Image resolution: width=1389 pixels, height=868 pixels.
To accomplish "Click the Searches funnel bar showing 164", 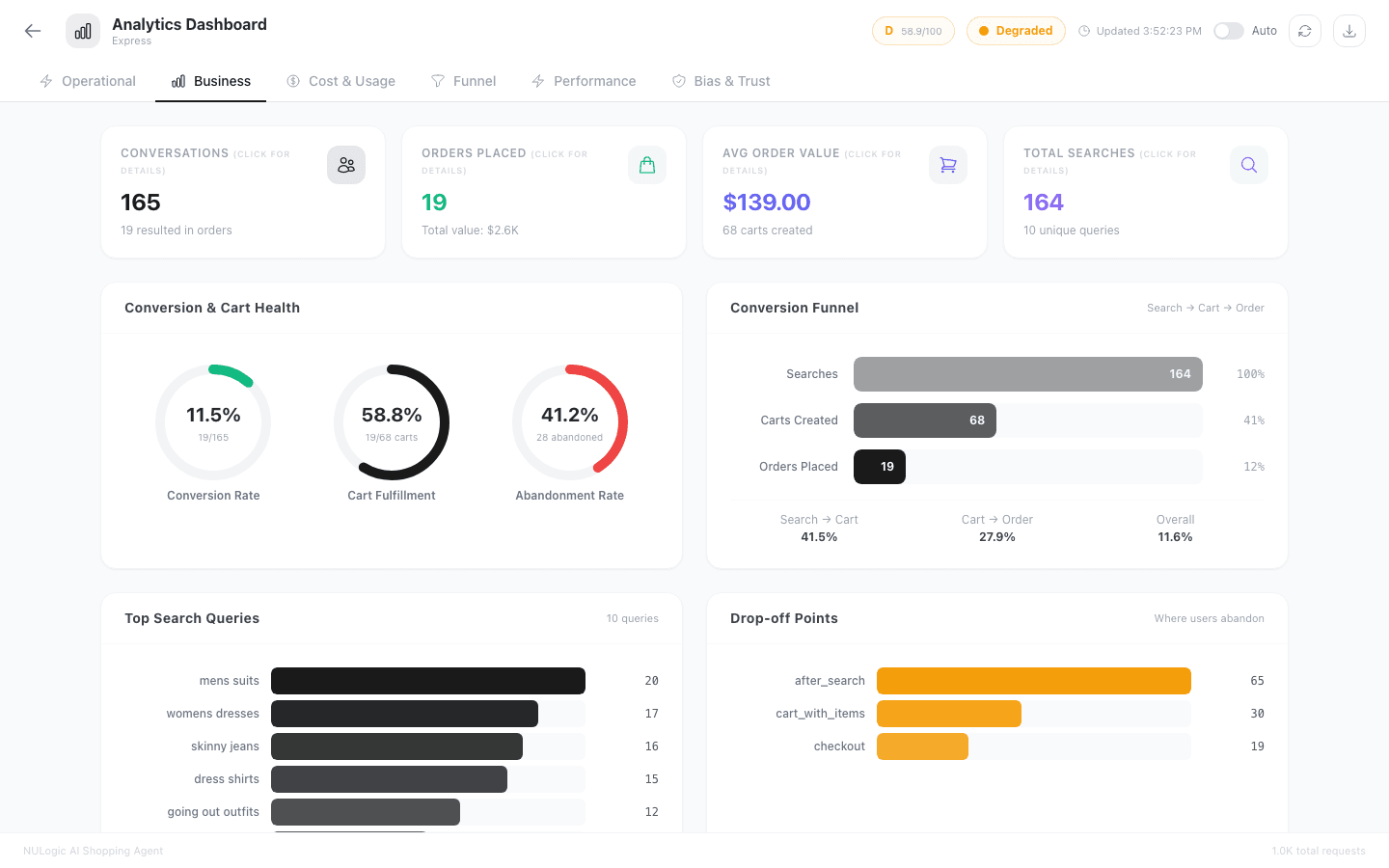I will [1027, 374].
